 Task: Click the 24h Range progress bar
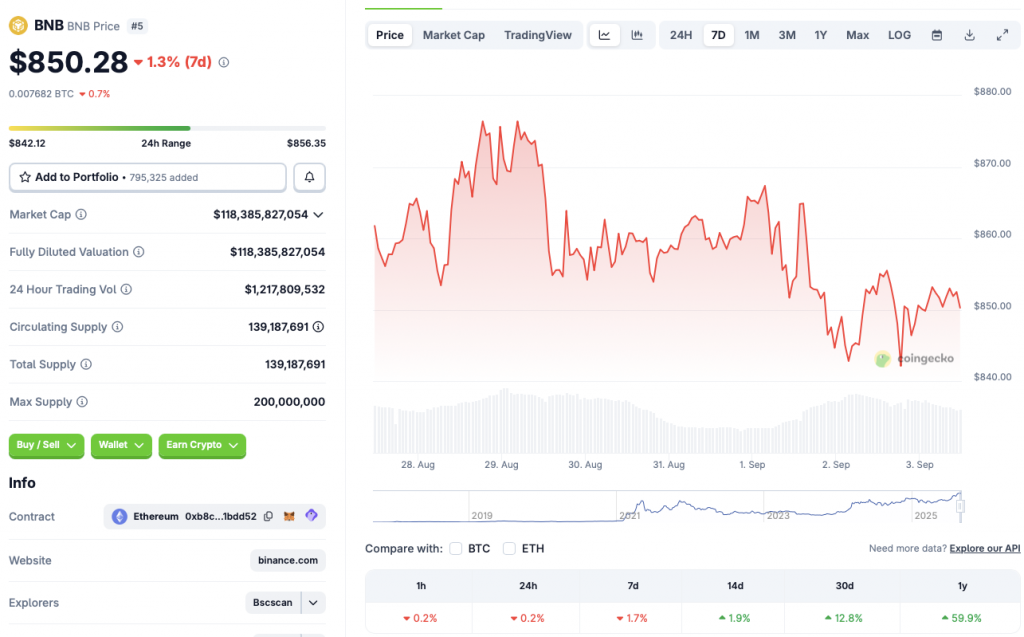point(167,128)
